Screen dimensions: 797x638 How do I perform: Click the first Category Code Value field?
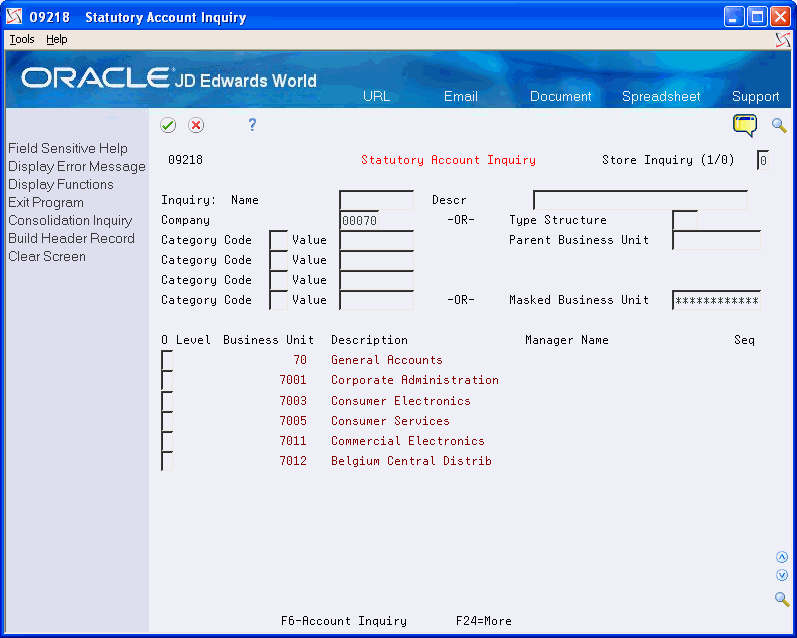tap(376, 240)
